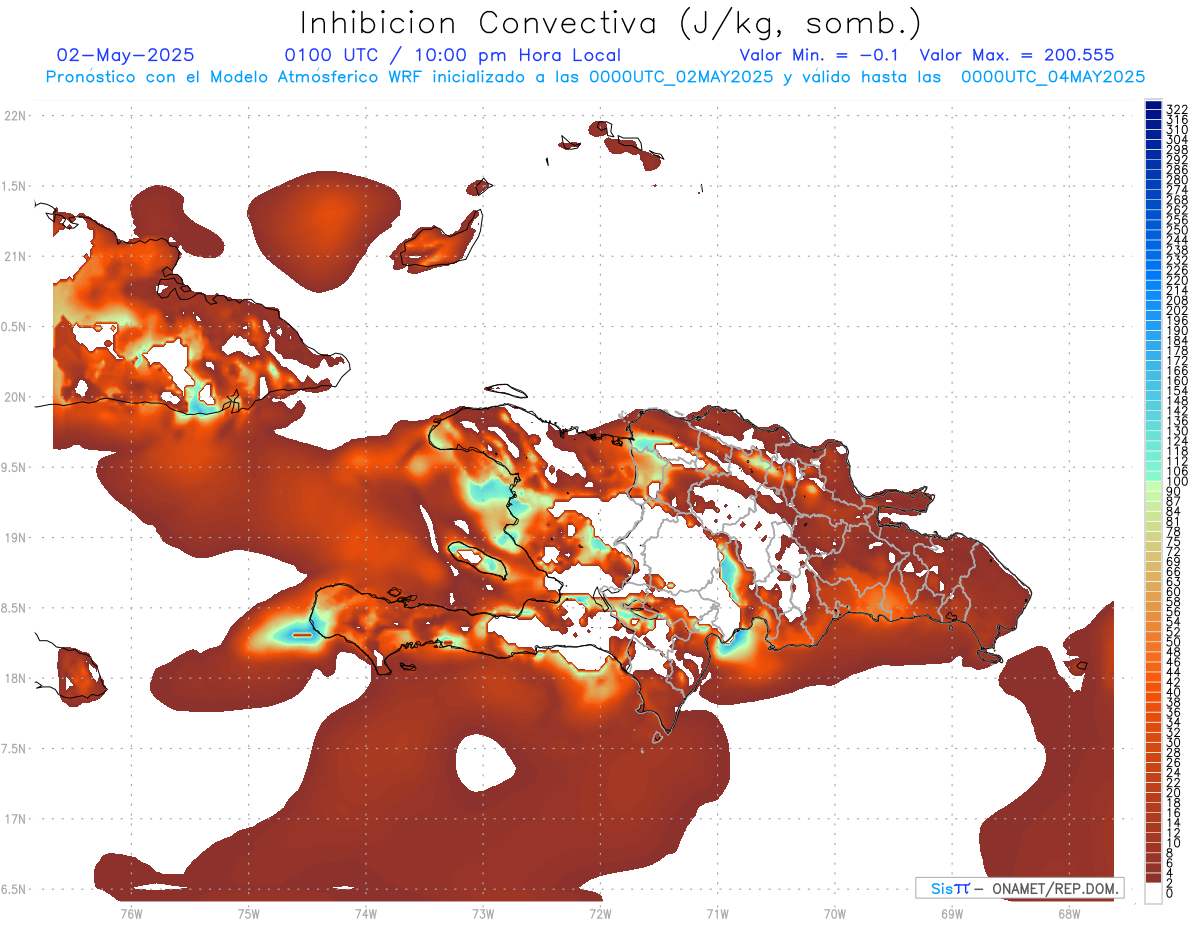The width and height of the screenshot is (1200, 927).
Task: Click the "74W" longitude label
Action: [x=366, y=914]
